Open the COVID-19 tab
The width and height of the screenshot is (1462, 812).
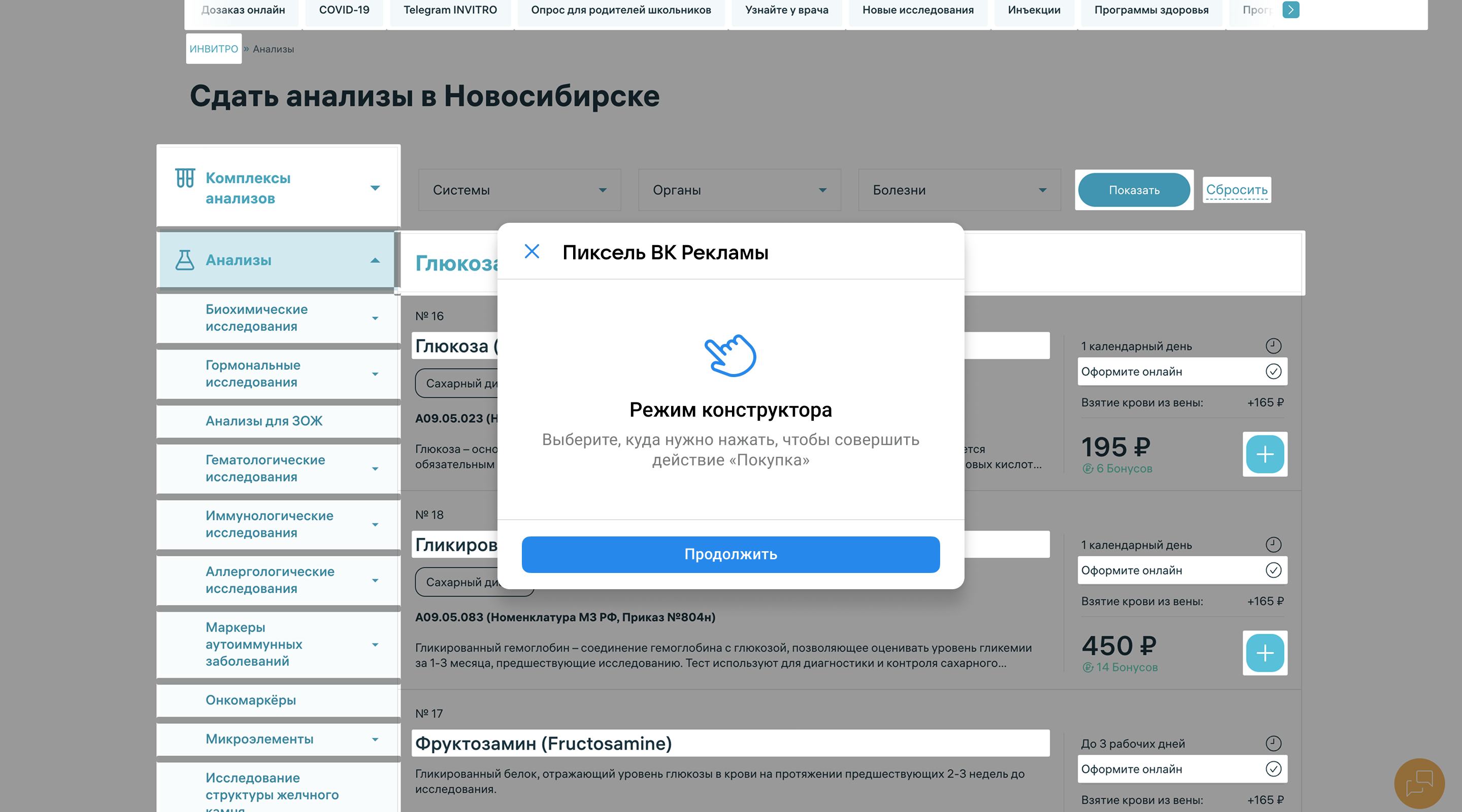(x=344, y=10)
